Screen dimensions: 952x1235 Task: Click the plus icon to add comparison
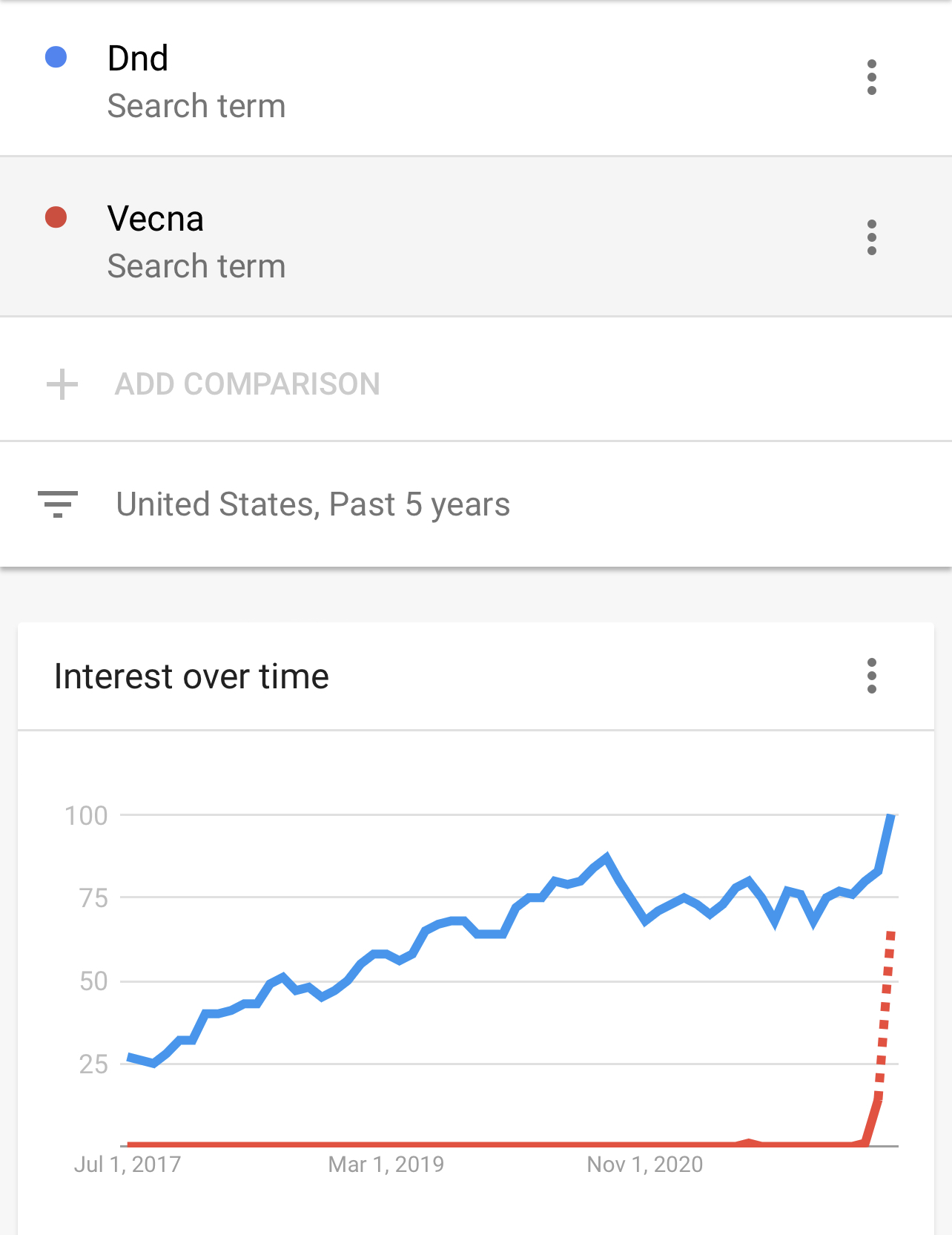pyautogui.click(x=62, y=384)
